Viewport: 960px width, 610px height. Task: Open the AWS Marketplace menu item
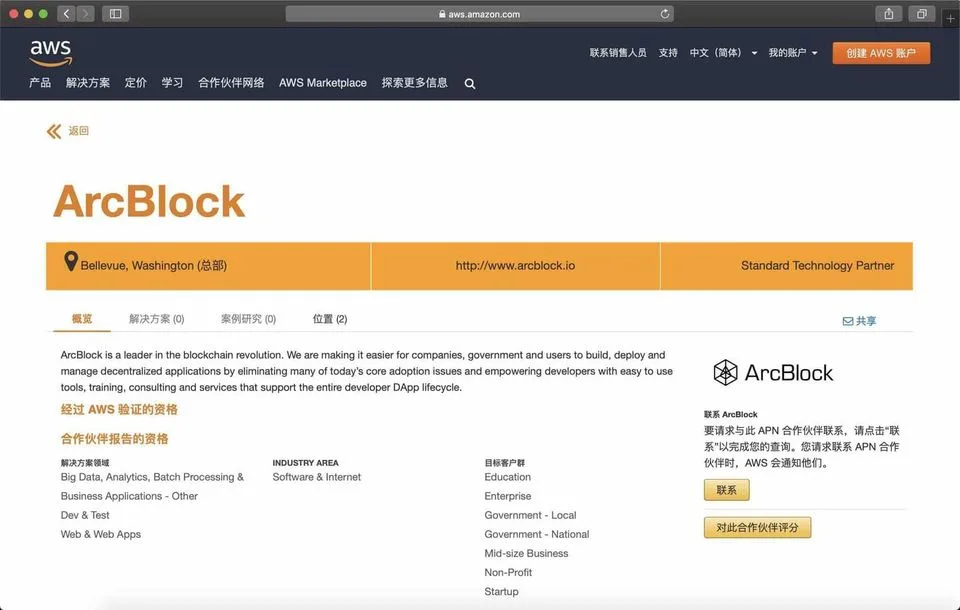coord(323,83)
